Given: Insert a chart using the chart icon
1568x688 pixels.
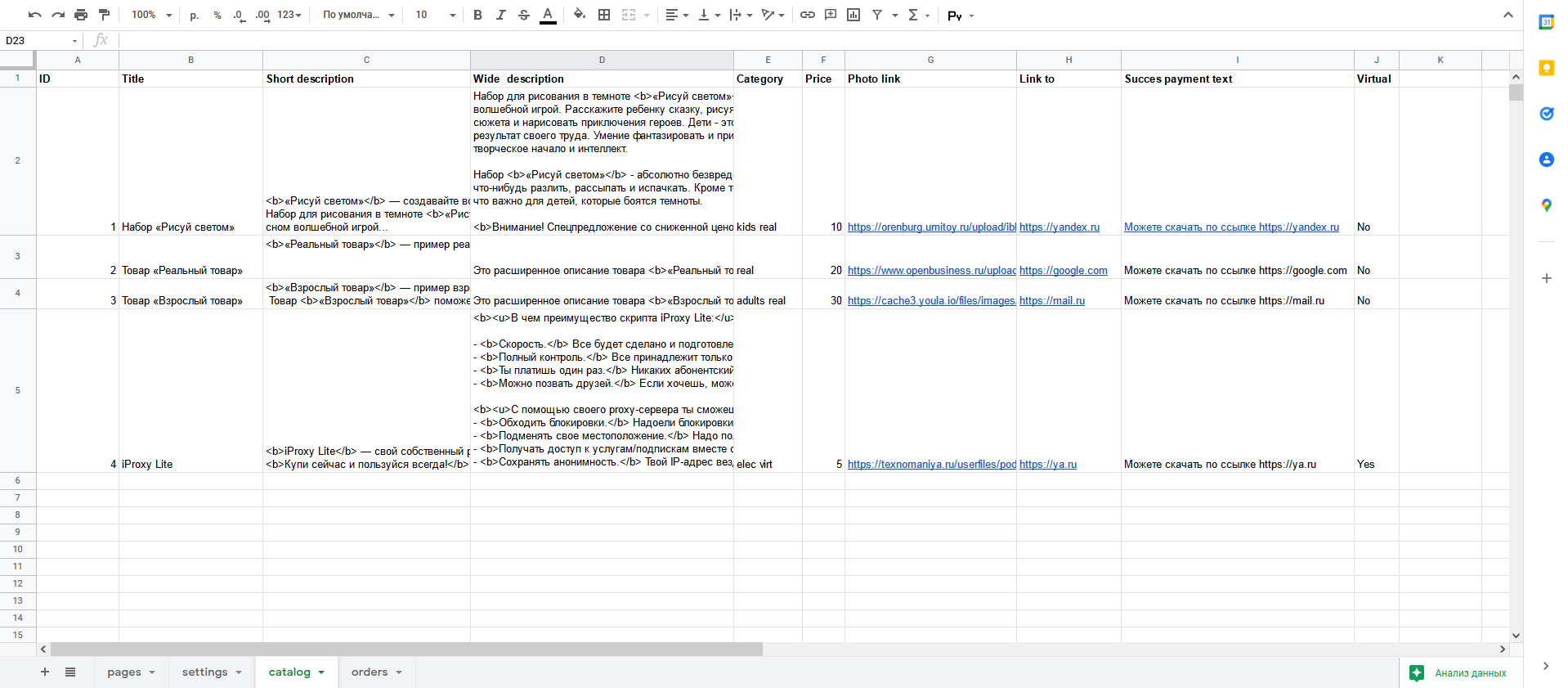Looking at the screenshot, I should pos(853,15).
